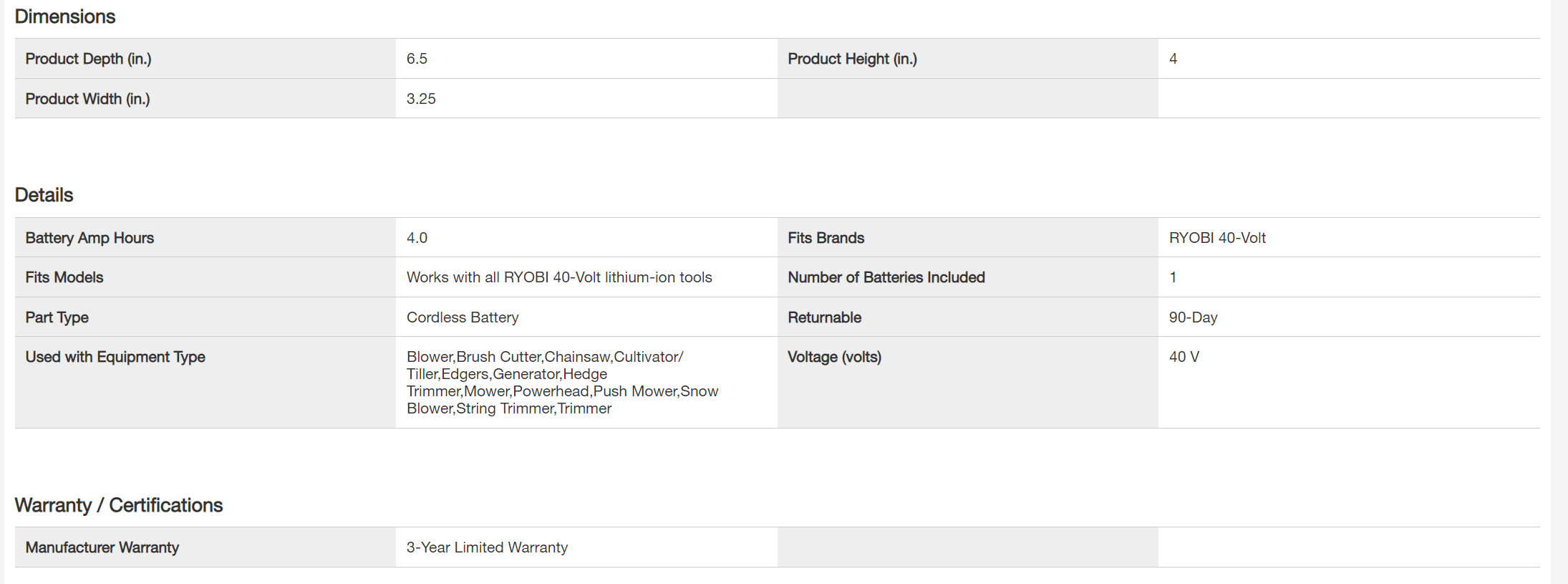
Task: Select the 40 V voltage value
Action: point(1184,357)
